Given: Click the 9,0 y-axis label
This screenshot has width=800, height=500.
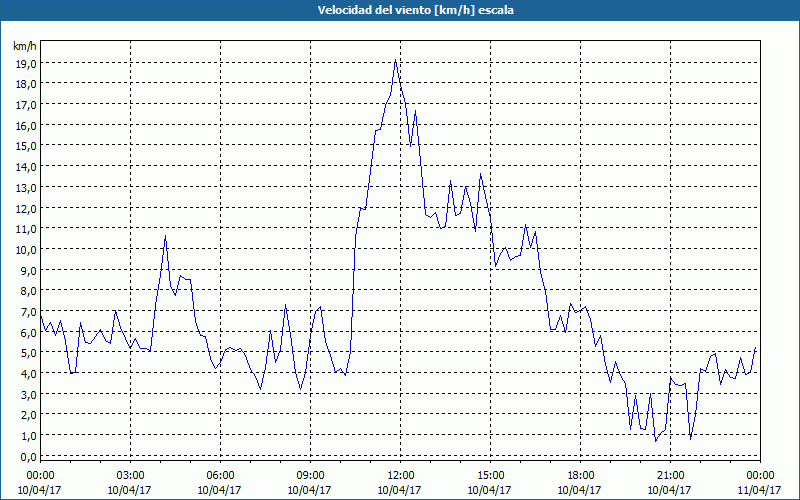Looking at the screenshot, I should [x=28, y=270].
